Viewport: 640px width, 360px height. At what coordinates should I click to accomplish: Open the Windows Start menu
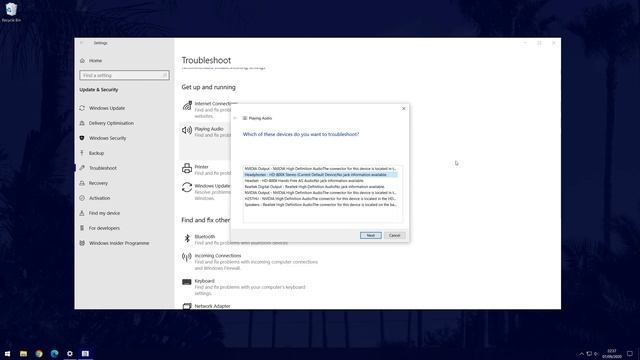tap(7, 353)
